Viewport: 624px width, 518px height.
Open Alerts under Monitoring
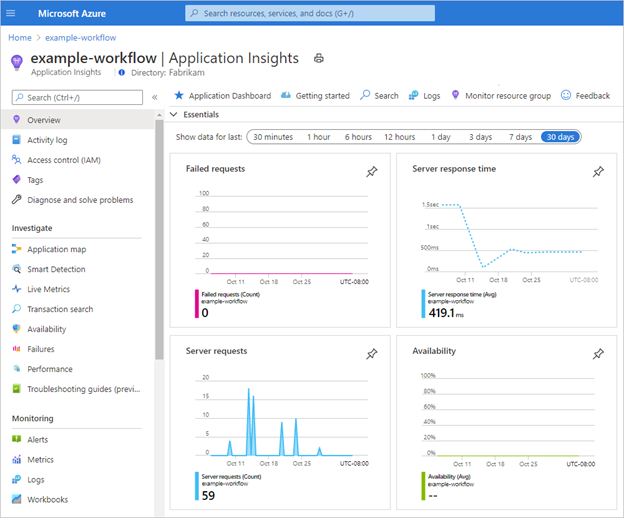pos(37,440)
